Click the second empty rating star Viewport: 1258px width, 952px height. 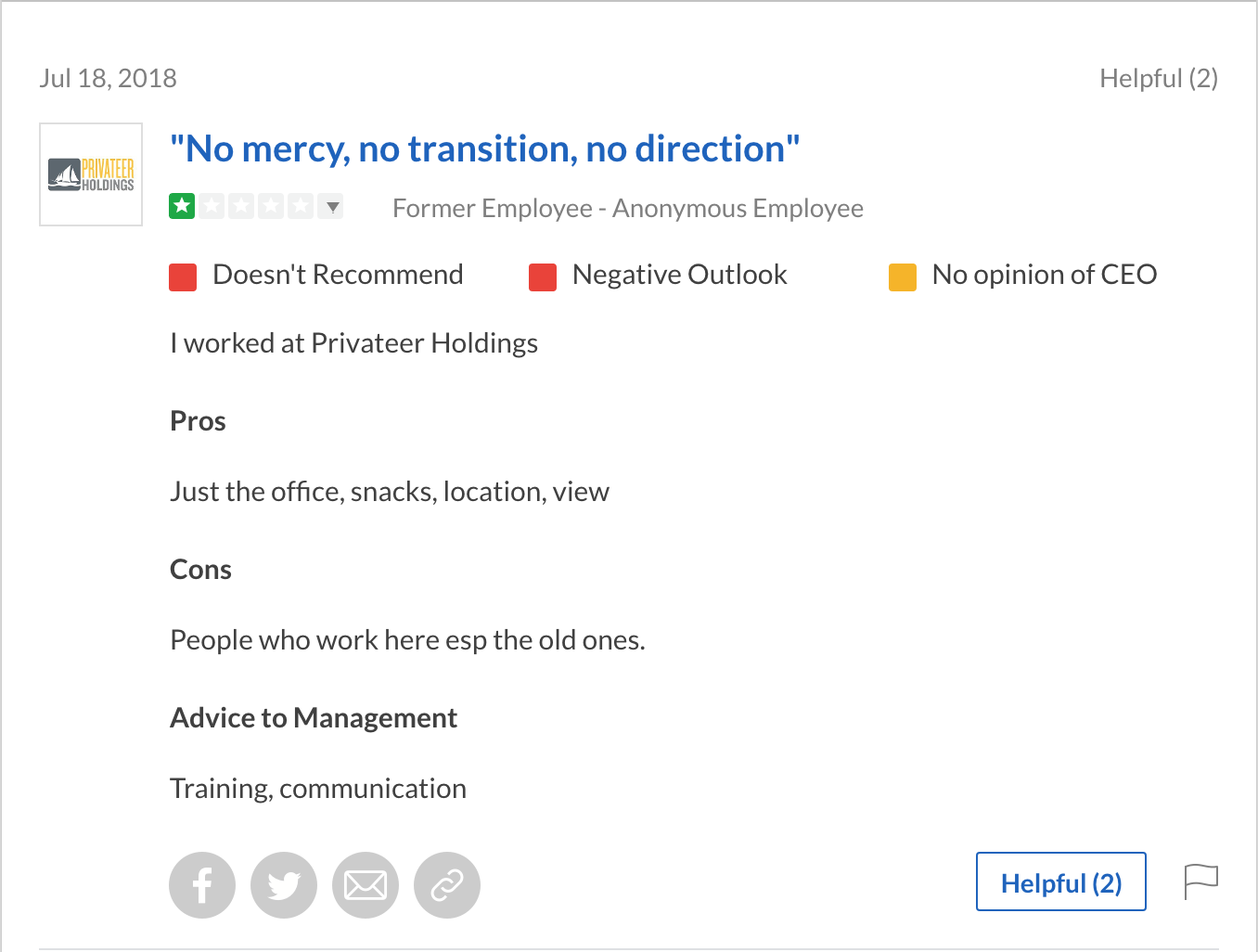(x=241, y=206)
